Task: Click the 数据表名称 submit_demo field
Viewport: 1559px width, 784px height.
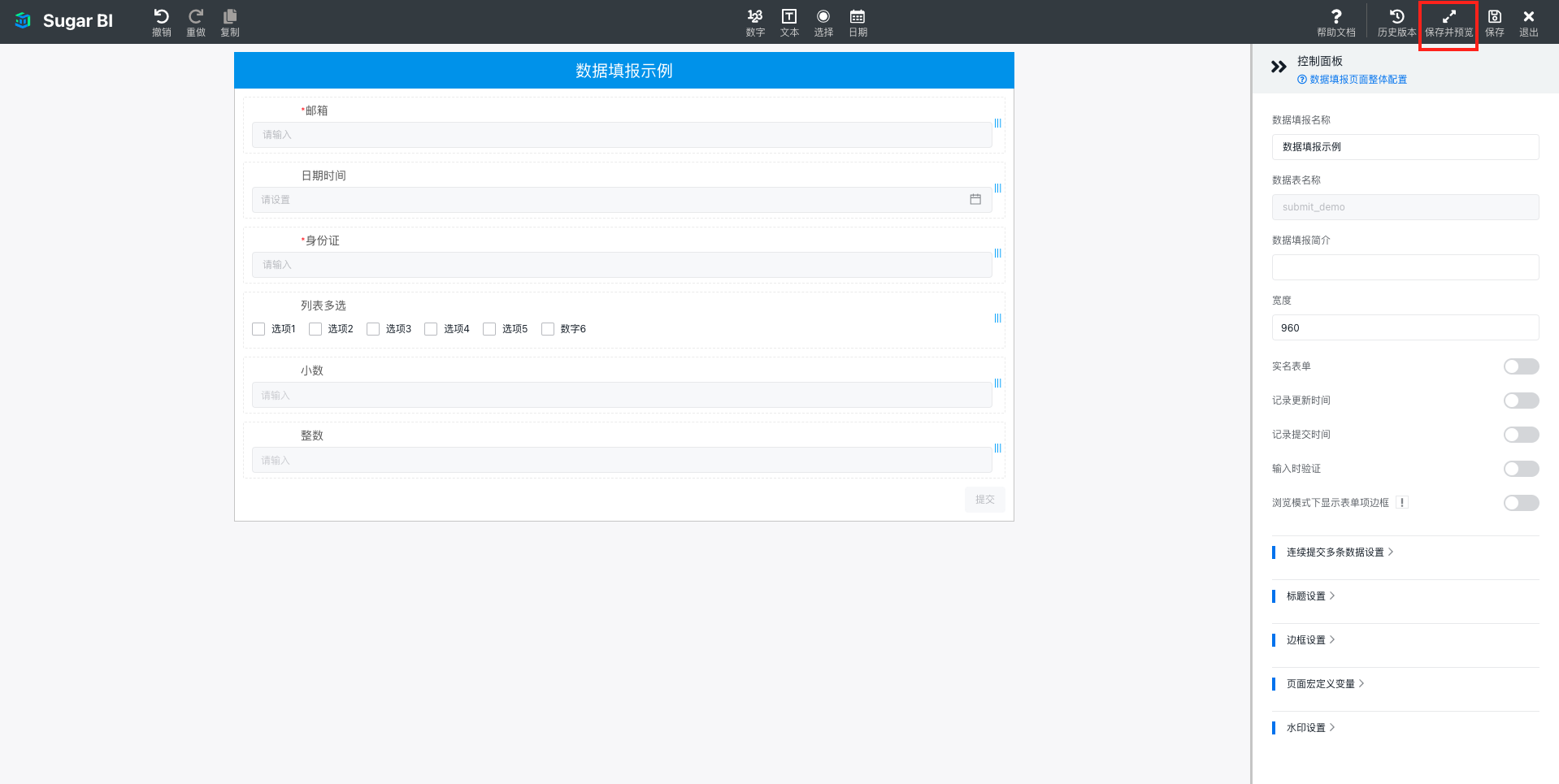Action: [x=1405, y=207]
